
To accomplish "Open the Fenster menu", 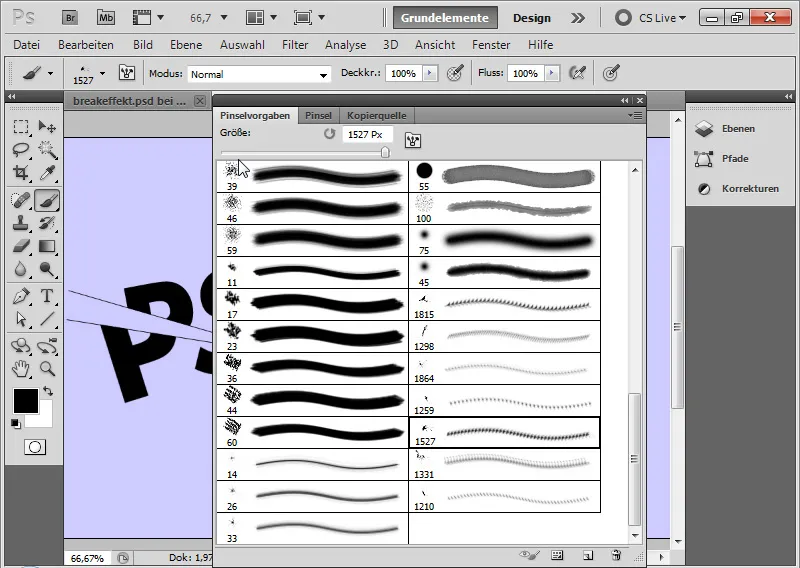I will pos(491,45).
